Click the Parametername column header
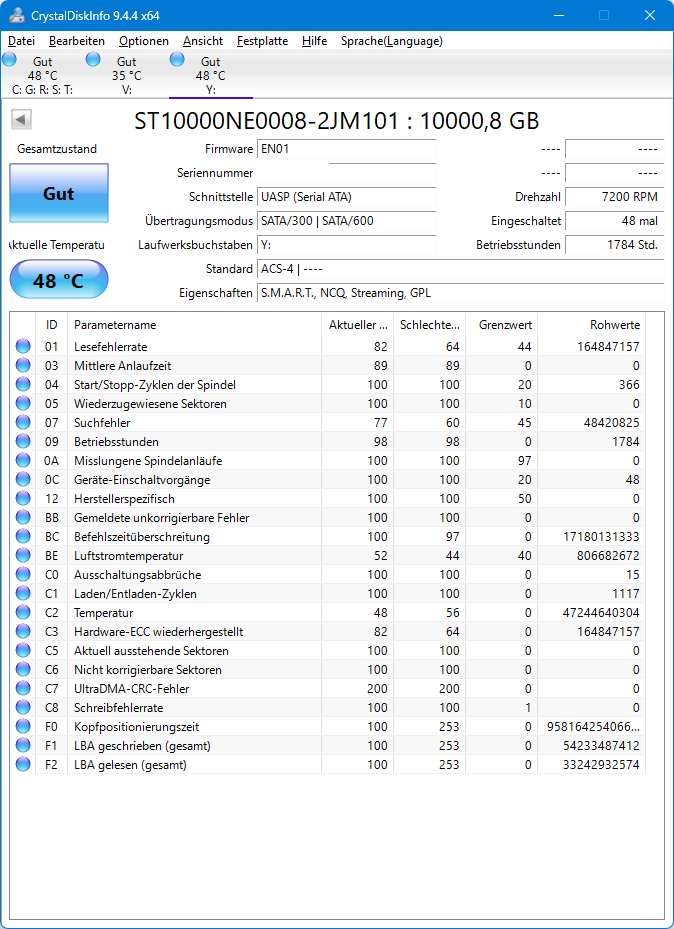 click(x=194, y=325)
